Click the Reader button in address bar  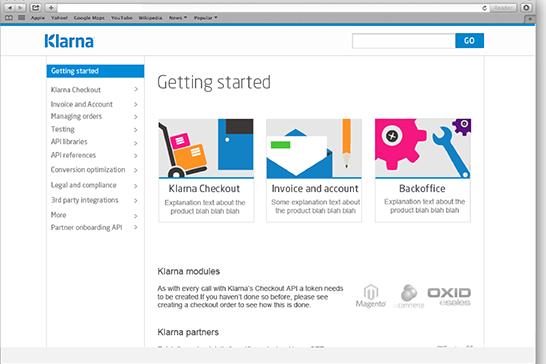coord(503,8)
